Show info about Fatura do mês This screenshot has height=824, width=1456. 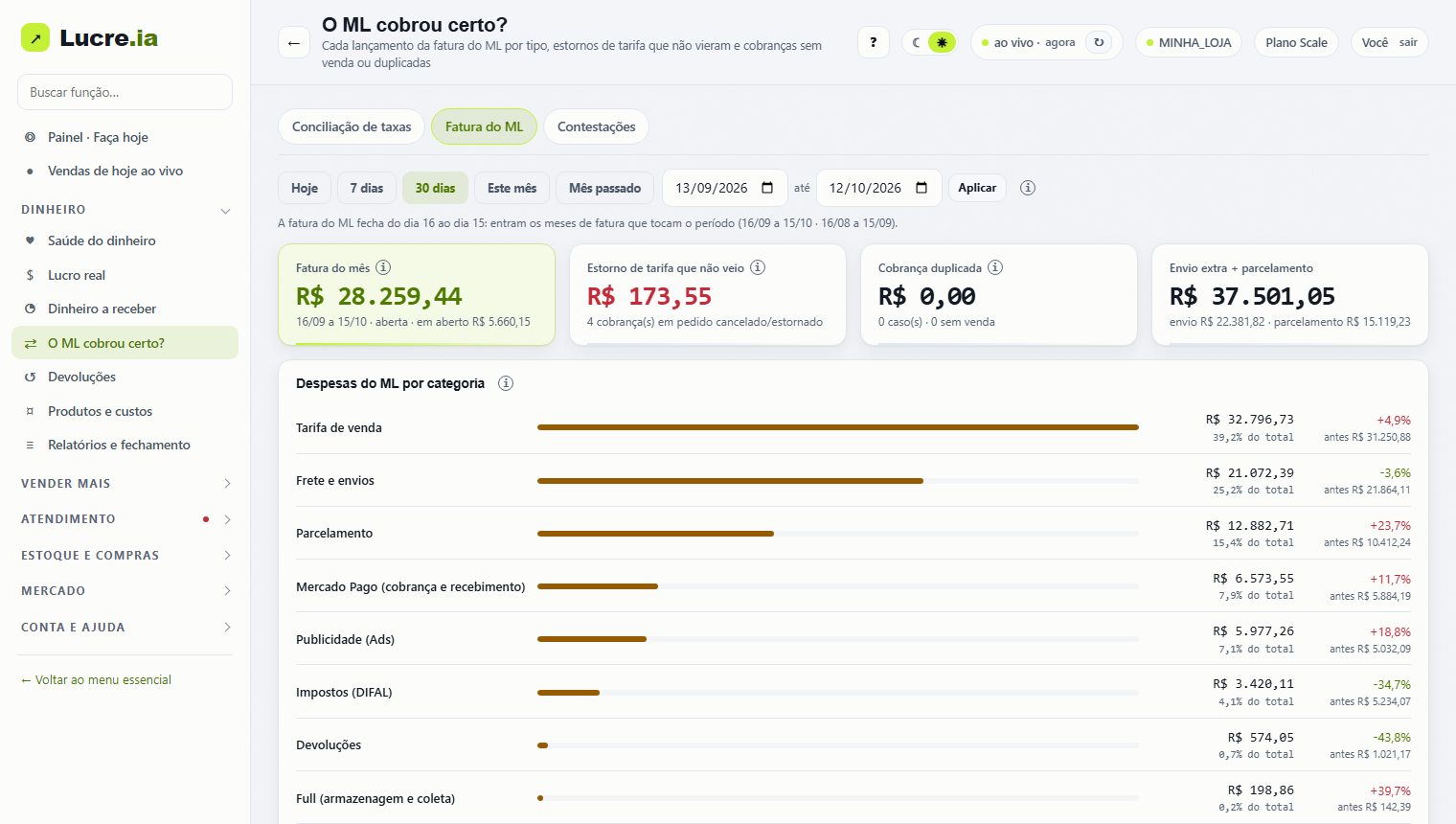click(x=383, y=267)
